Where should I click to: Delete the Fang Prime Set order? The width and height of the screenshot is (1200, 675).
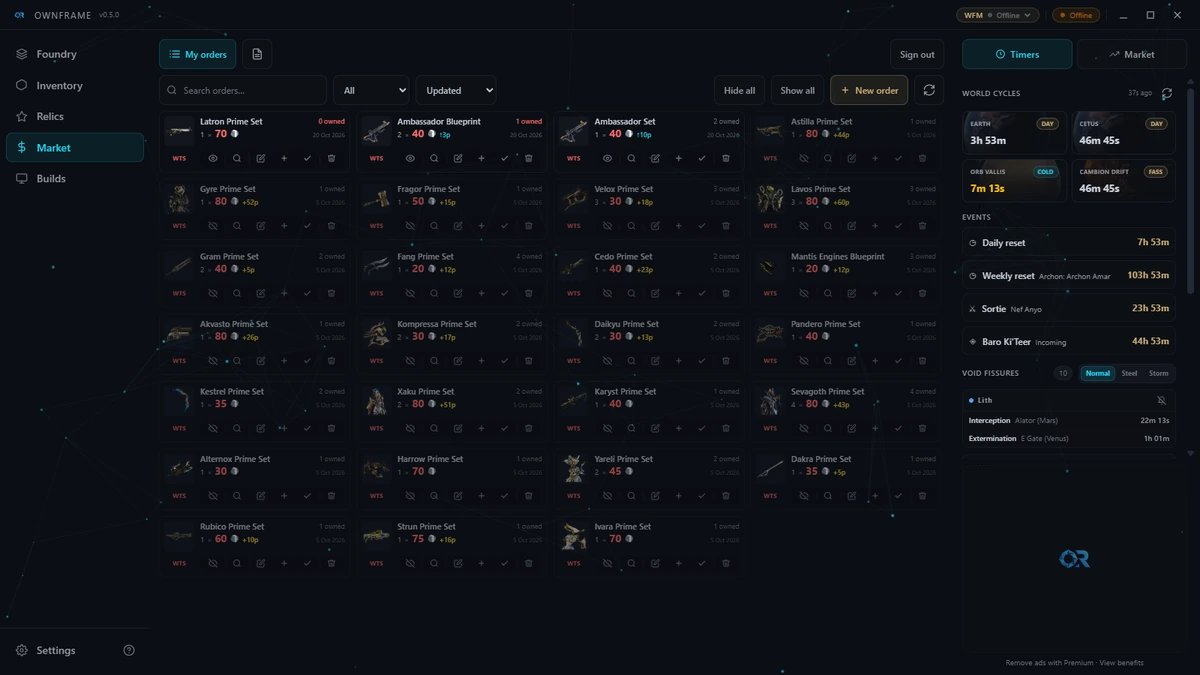tap(528, 293)
